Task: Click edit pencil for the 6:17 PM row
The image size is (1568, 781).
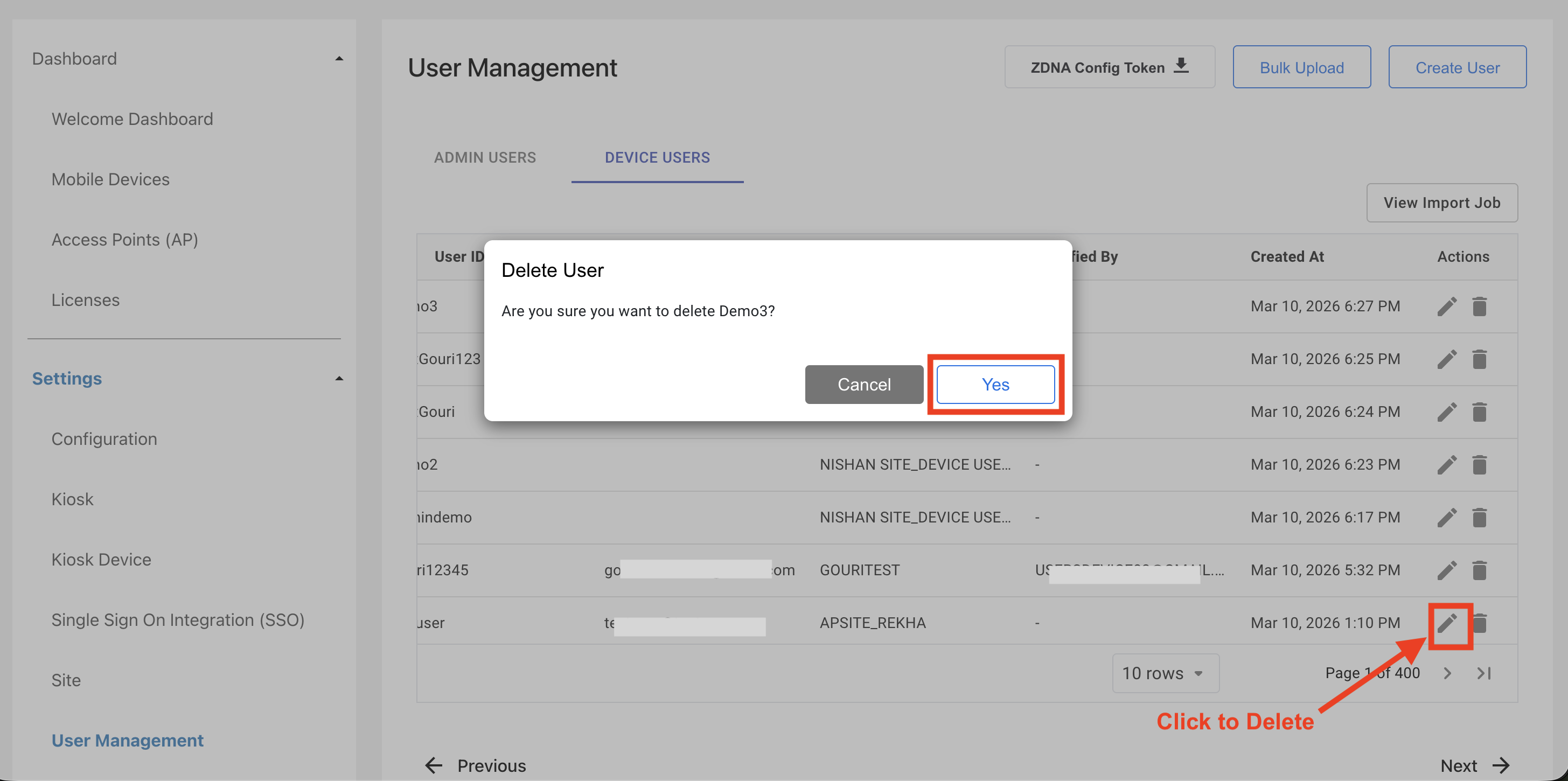Action: click(x=1447, y=518)
